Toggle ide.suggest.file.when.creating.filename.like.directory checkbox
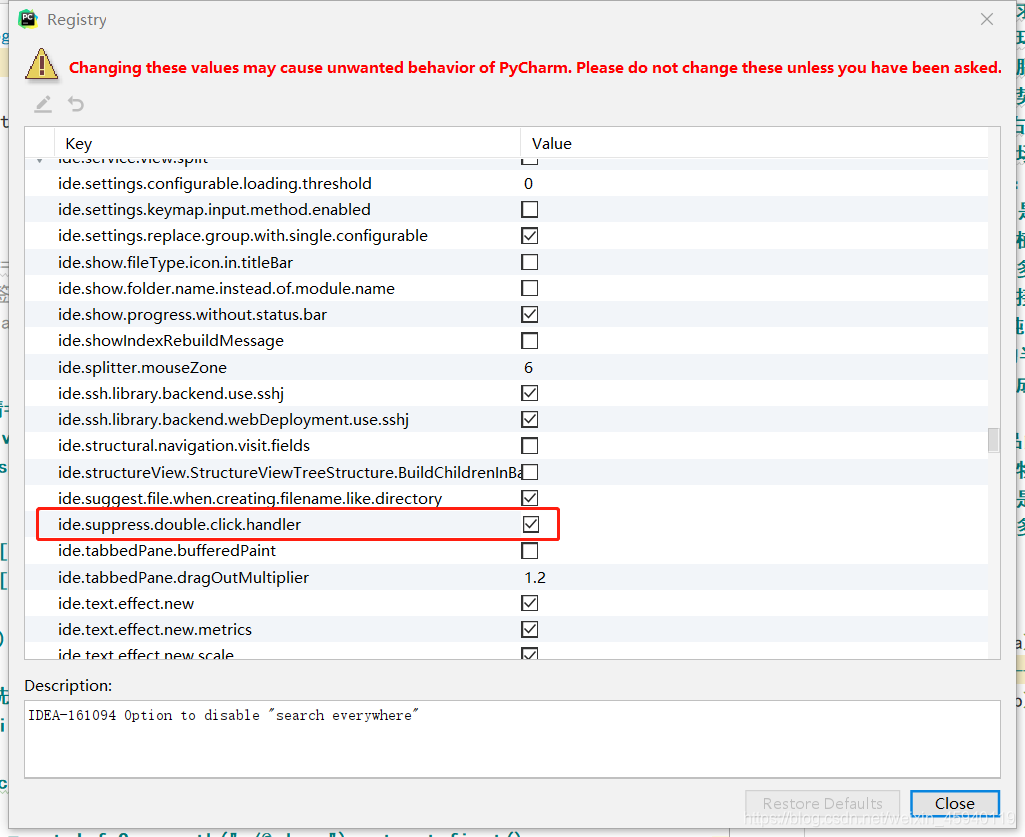 tap(529, 498)
